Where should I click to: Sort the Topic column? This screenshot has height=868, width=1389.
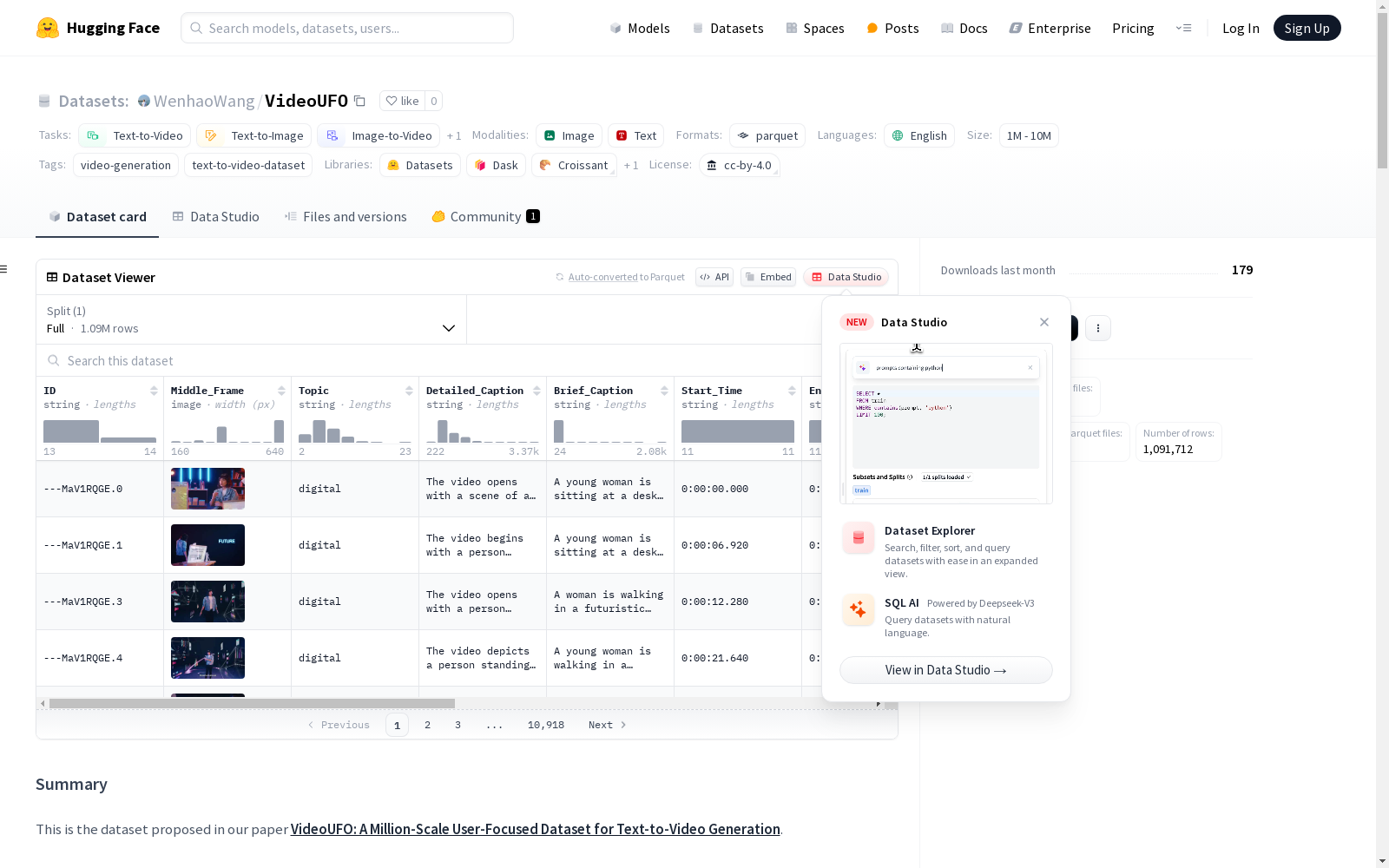coord(409,391)
